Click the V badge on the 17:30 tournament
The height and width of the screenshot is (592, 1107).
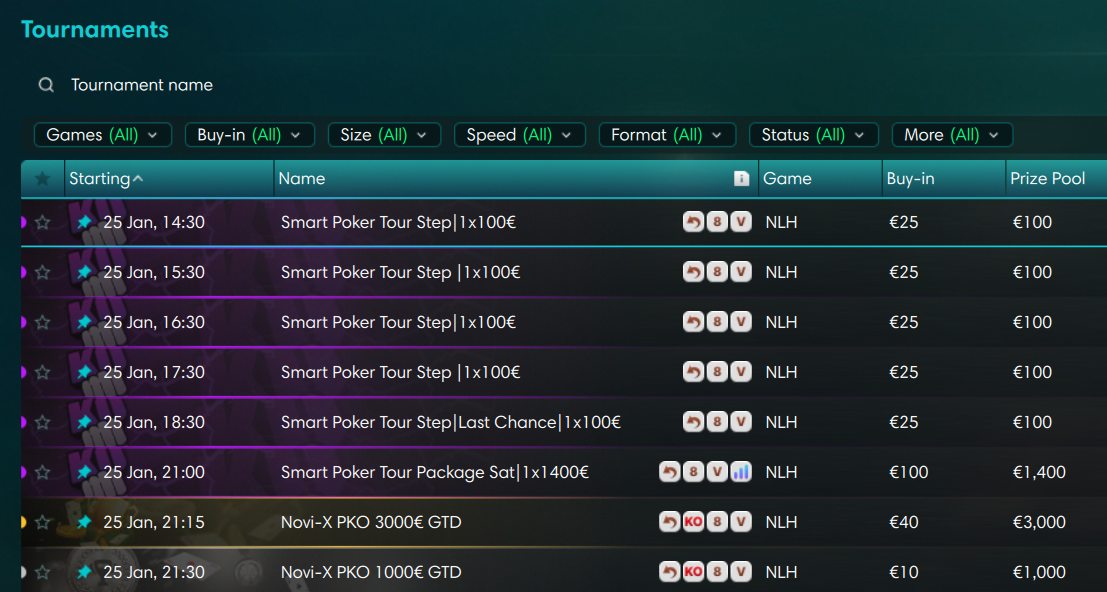tap(741, 372)
